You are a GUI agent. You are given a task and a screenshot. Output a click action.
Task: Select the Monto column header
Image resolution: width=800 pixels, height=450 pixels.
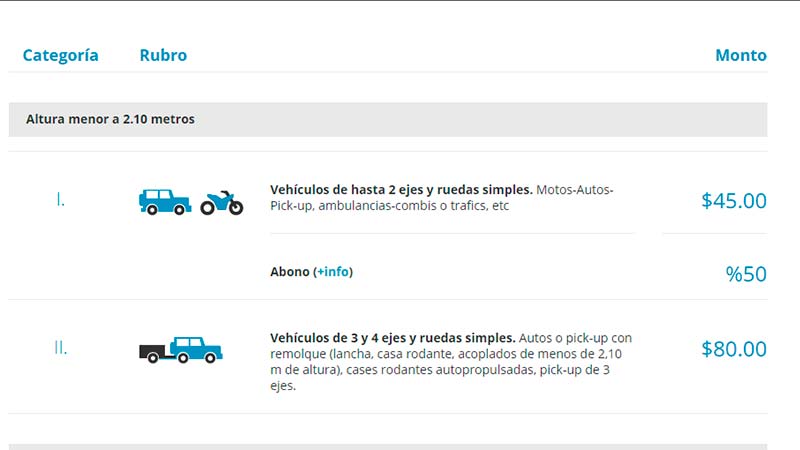tap(741, 55)
